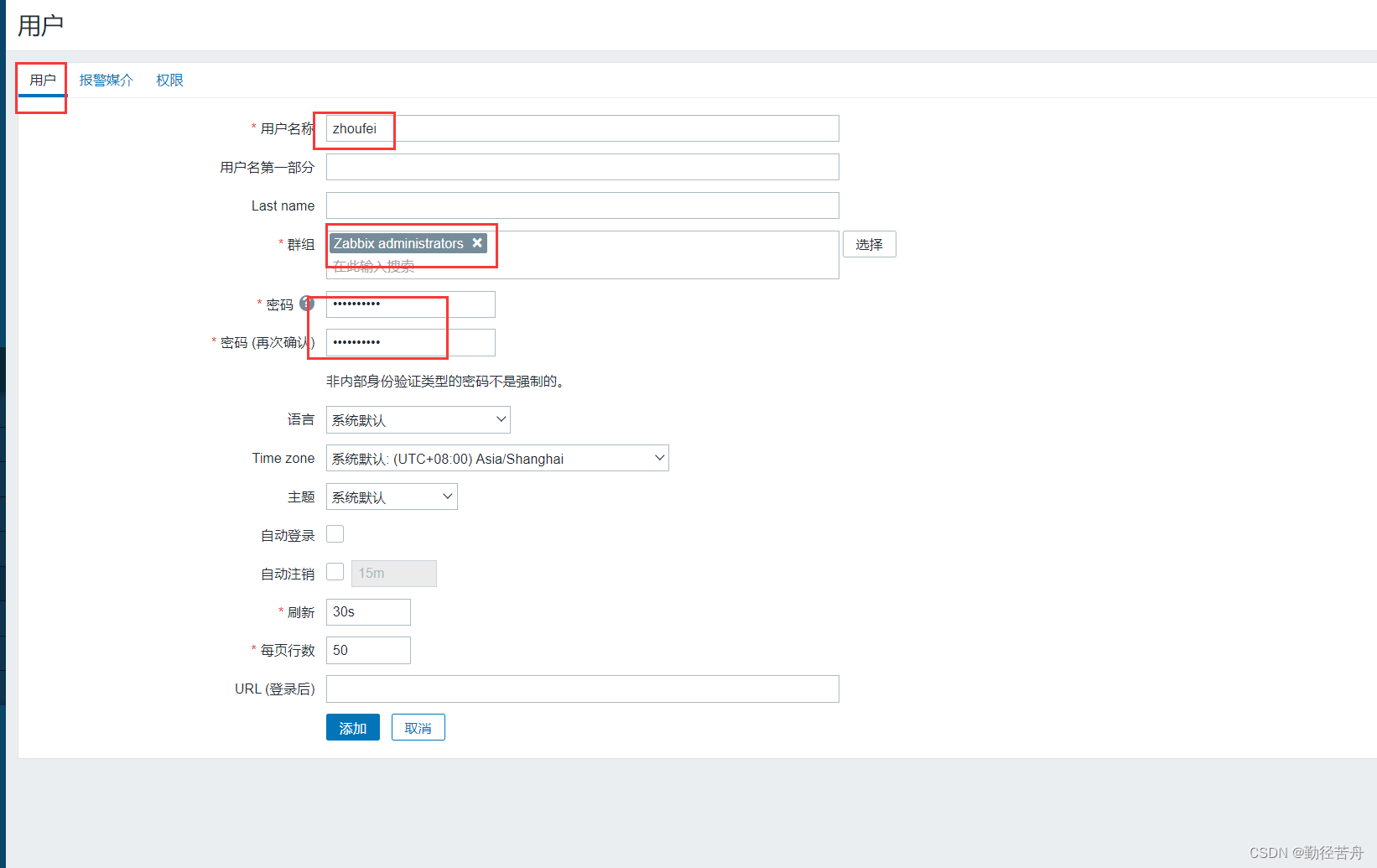Open the Time zone dropdown
1377x868 pixels.
click(x=497, y=459)
